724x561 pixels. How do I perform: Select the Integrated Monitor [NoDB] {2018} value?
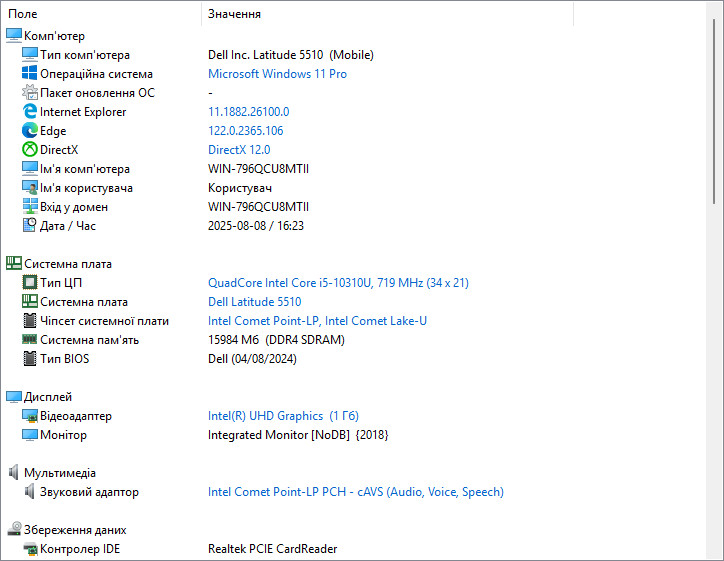[298, 435]
